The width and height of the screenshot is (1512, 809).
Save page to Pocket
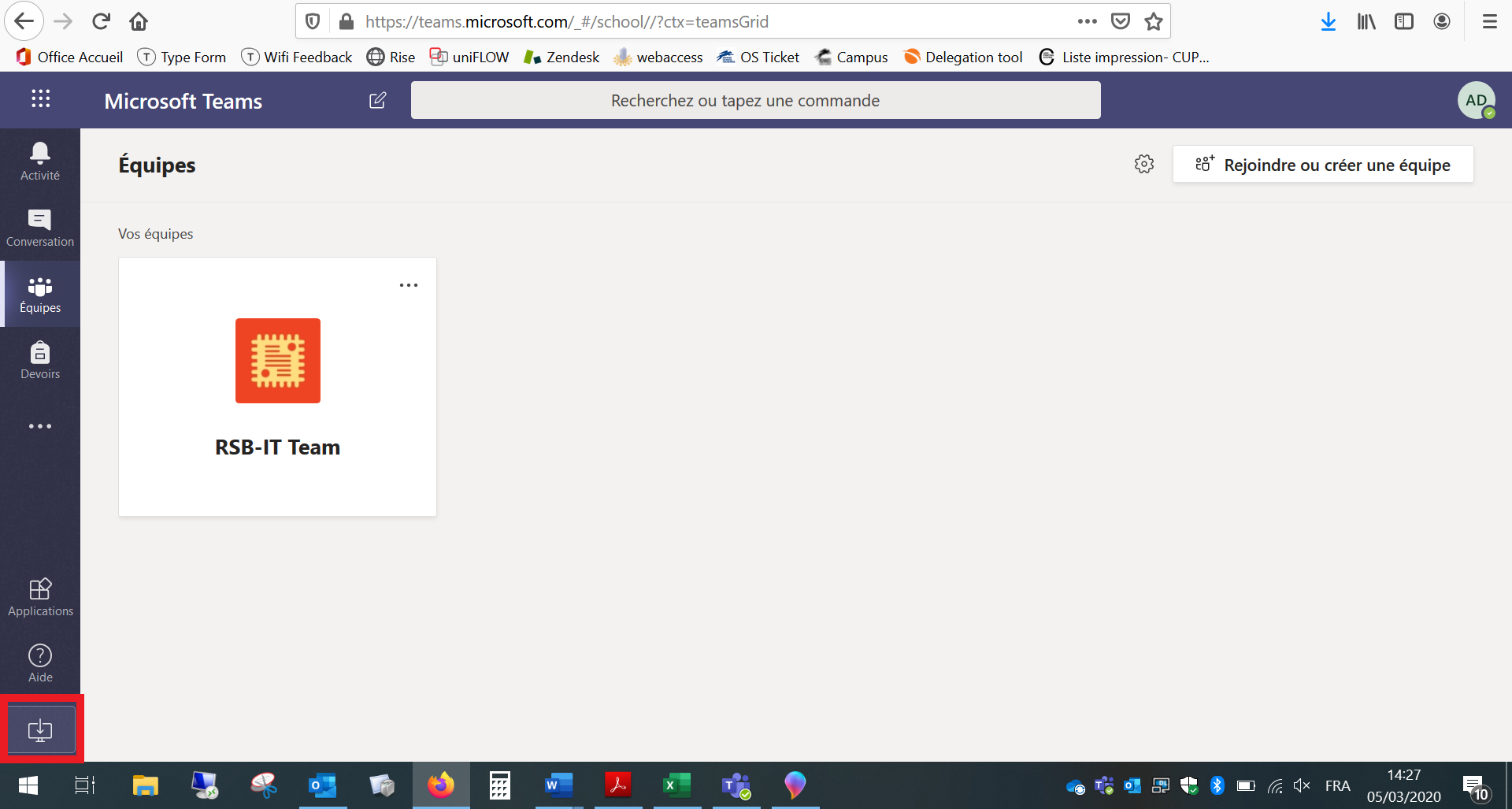1121,21
